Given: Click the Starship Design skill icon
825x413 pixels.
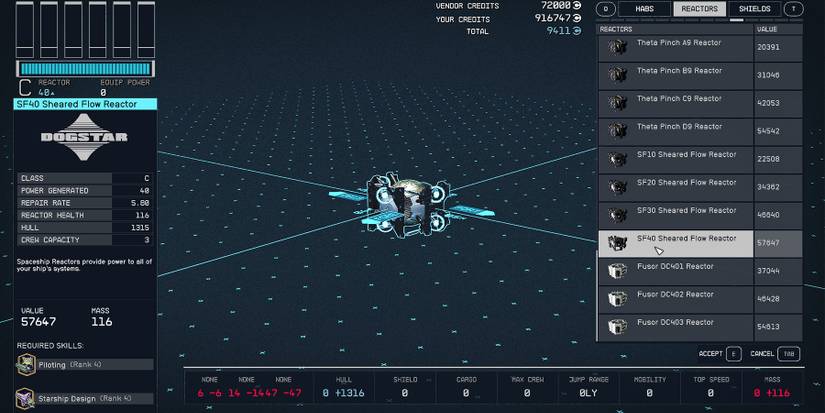Looking at the screenshot, I should (24, 398).
